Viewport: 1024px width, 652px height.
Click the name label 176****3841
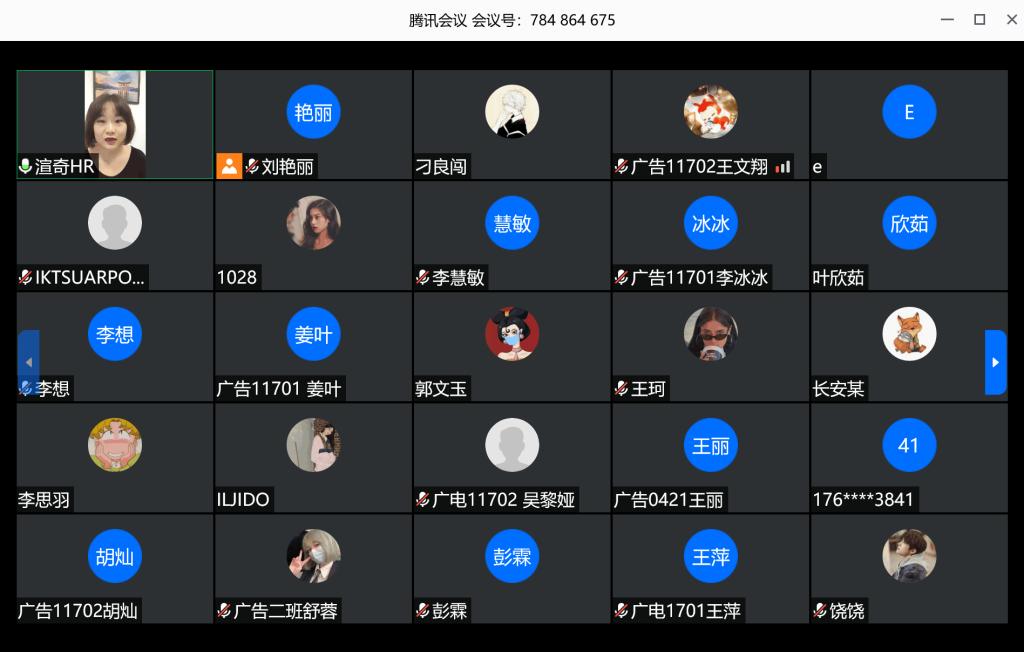pyautogui.click(x=863, y=500)
